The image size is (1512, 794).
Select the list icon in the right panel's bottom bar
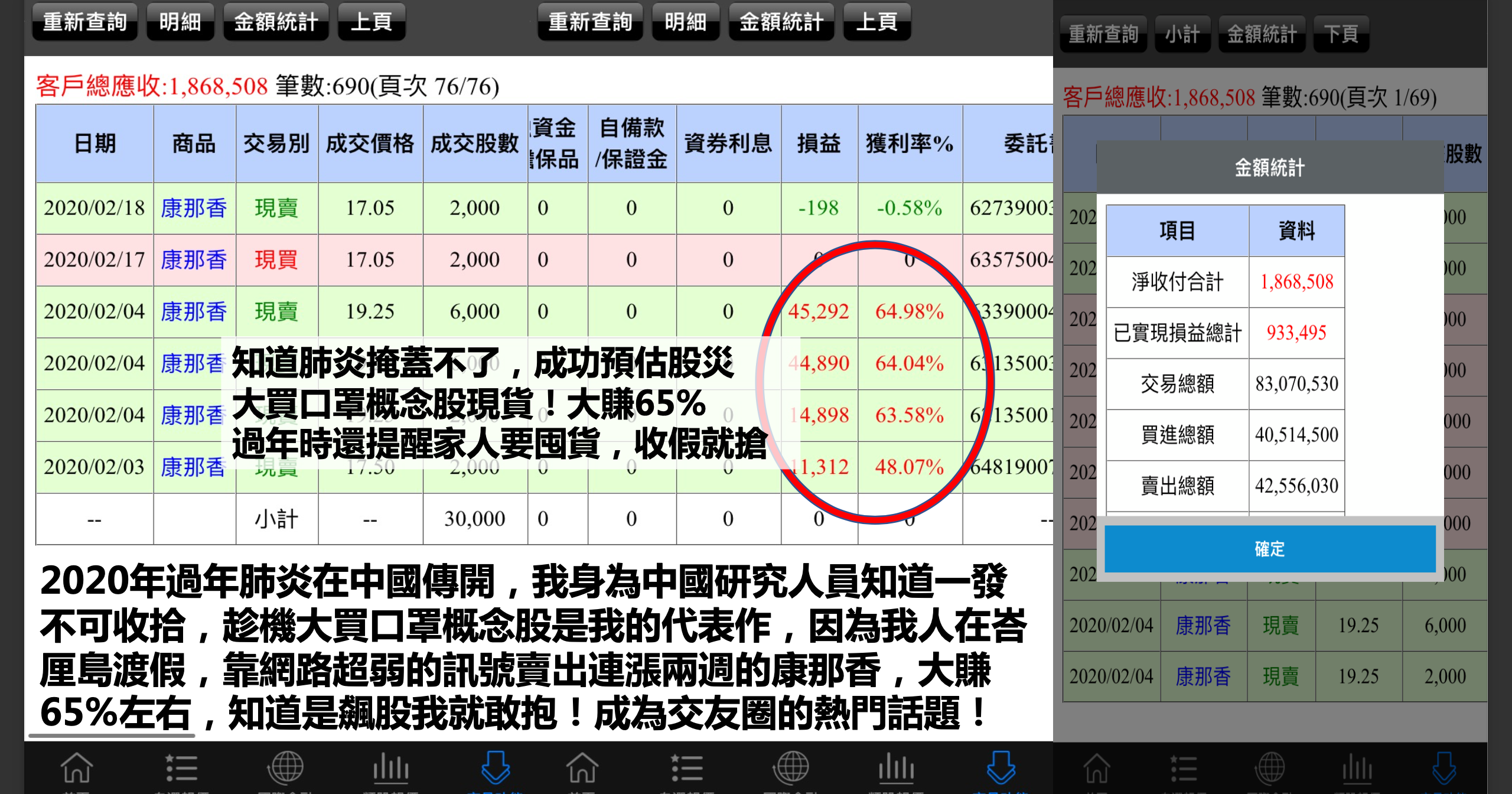pos(1184,769)
